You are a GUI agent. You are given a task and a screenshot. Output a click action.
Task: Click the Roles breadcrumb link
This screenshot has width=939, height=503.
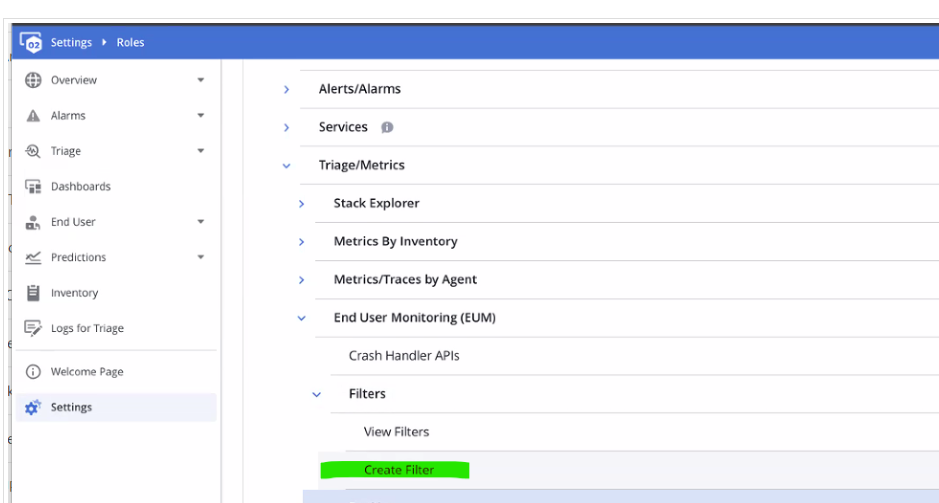[130, 43]
